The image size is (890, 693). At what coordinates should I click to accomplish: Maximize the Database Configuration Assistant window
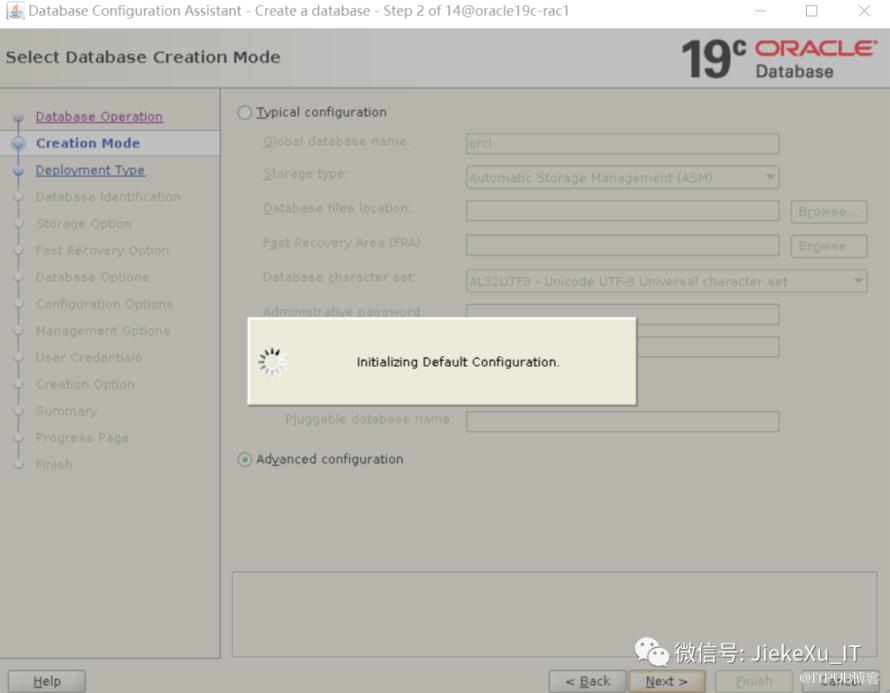click(x=812, y=11)
